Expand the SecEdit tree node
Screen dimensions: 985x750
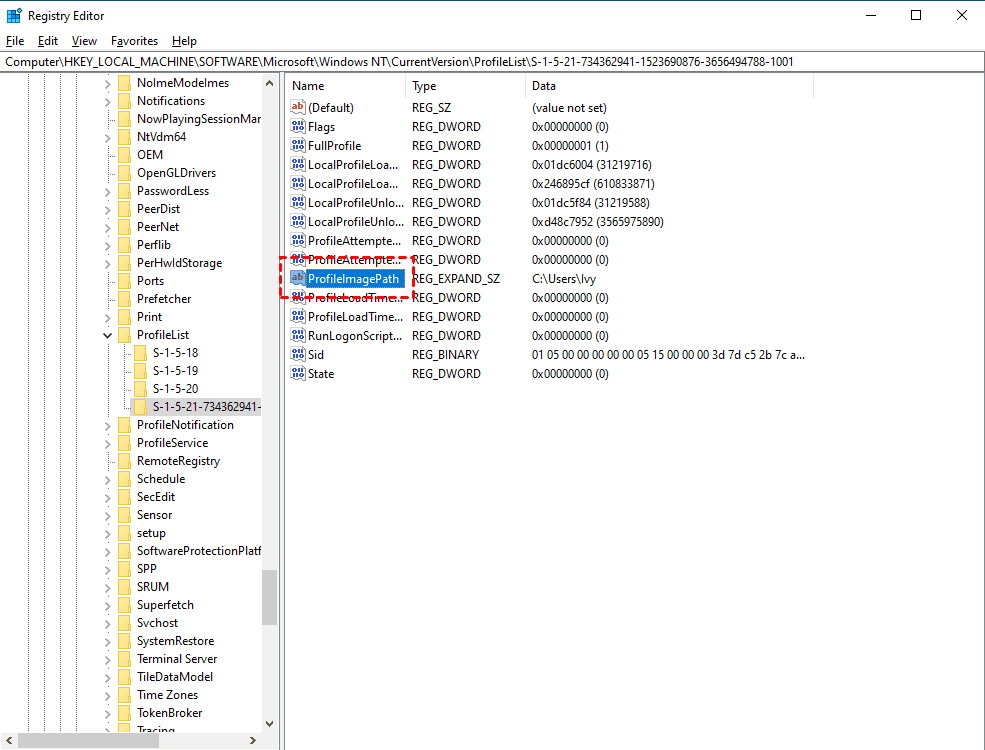[107, 497]
